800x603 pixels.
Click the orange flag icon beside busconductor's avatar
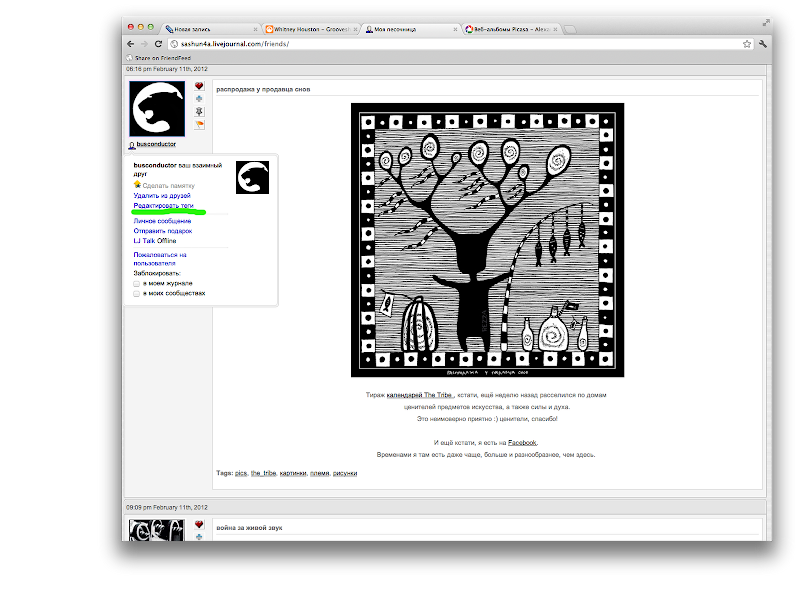199,124
